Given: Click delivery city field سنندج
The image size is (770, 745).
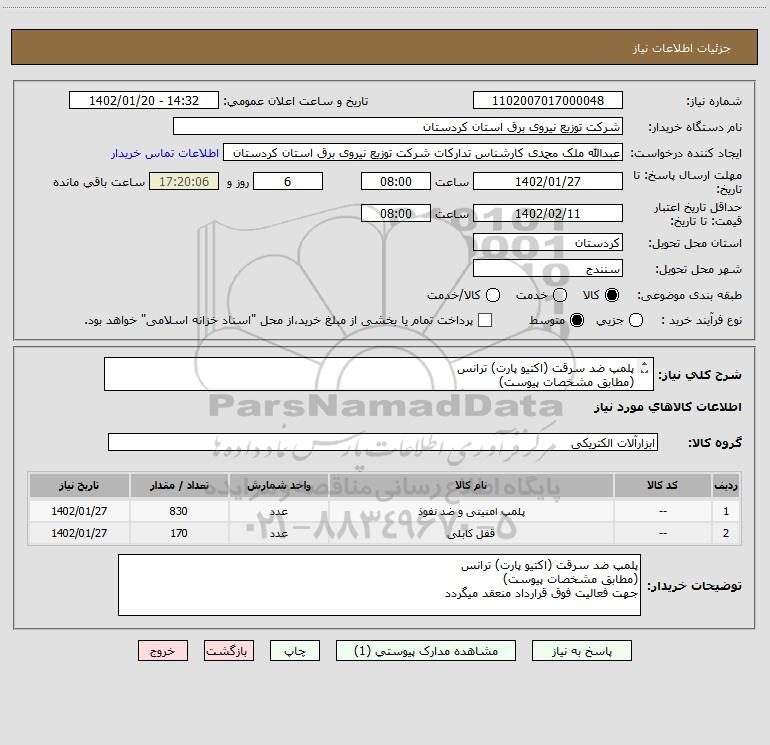Looking at the screenshot, I should [x=548, y=268].
